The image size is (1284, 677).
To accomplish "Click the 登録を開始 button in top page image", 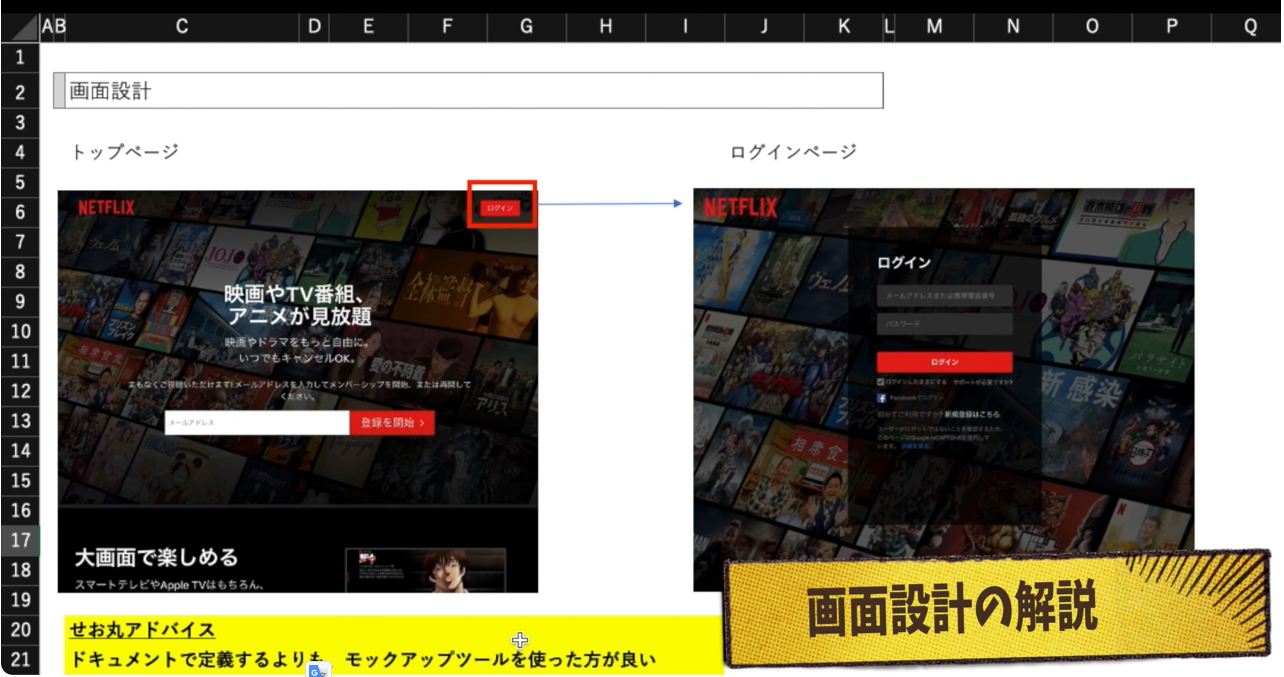I will pyautogui.click(x=392, y=423).
